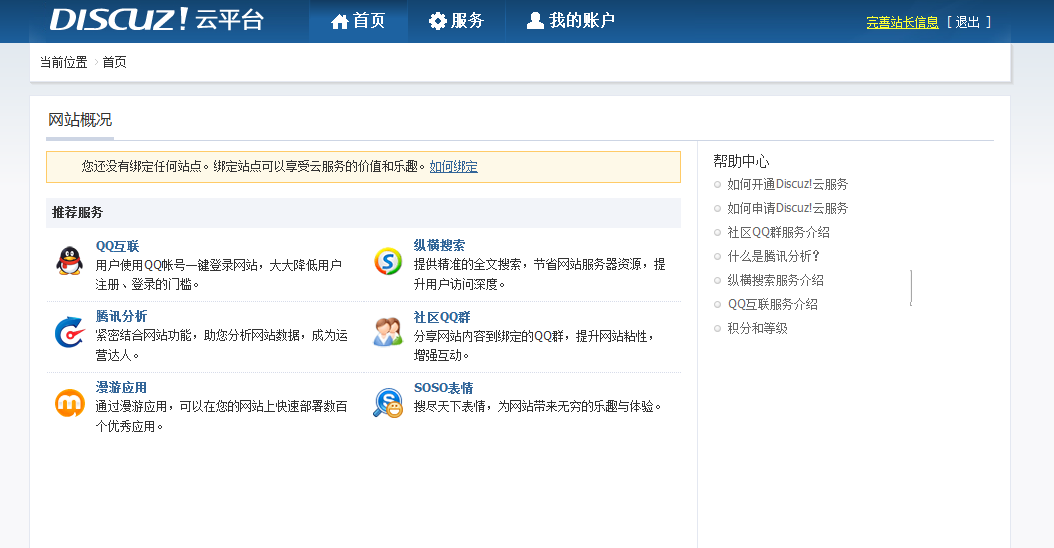Open help article 社区QQ群服务介绍
The width and height of the screenshot is (1054, 548).
[778, 233]
